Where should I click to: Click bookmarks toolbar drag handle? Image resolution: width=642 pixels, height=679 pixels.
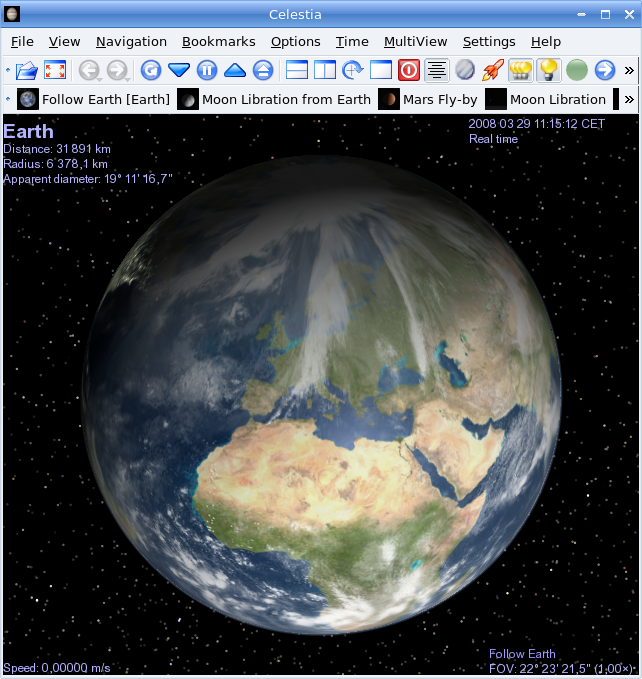(x=8, y=100)
